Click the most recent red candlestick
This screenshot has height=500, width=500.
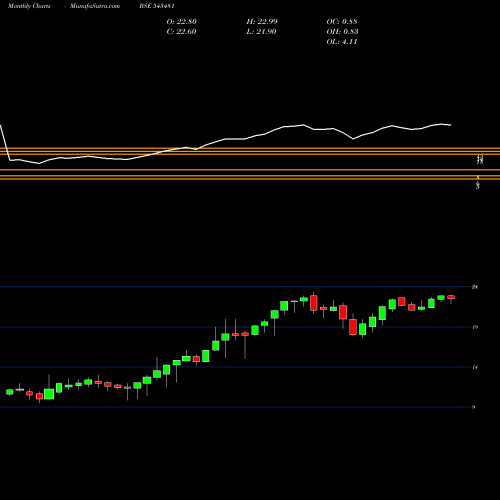pos(451,297)
